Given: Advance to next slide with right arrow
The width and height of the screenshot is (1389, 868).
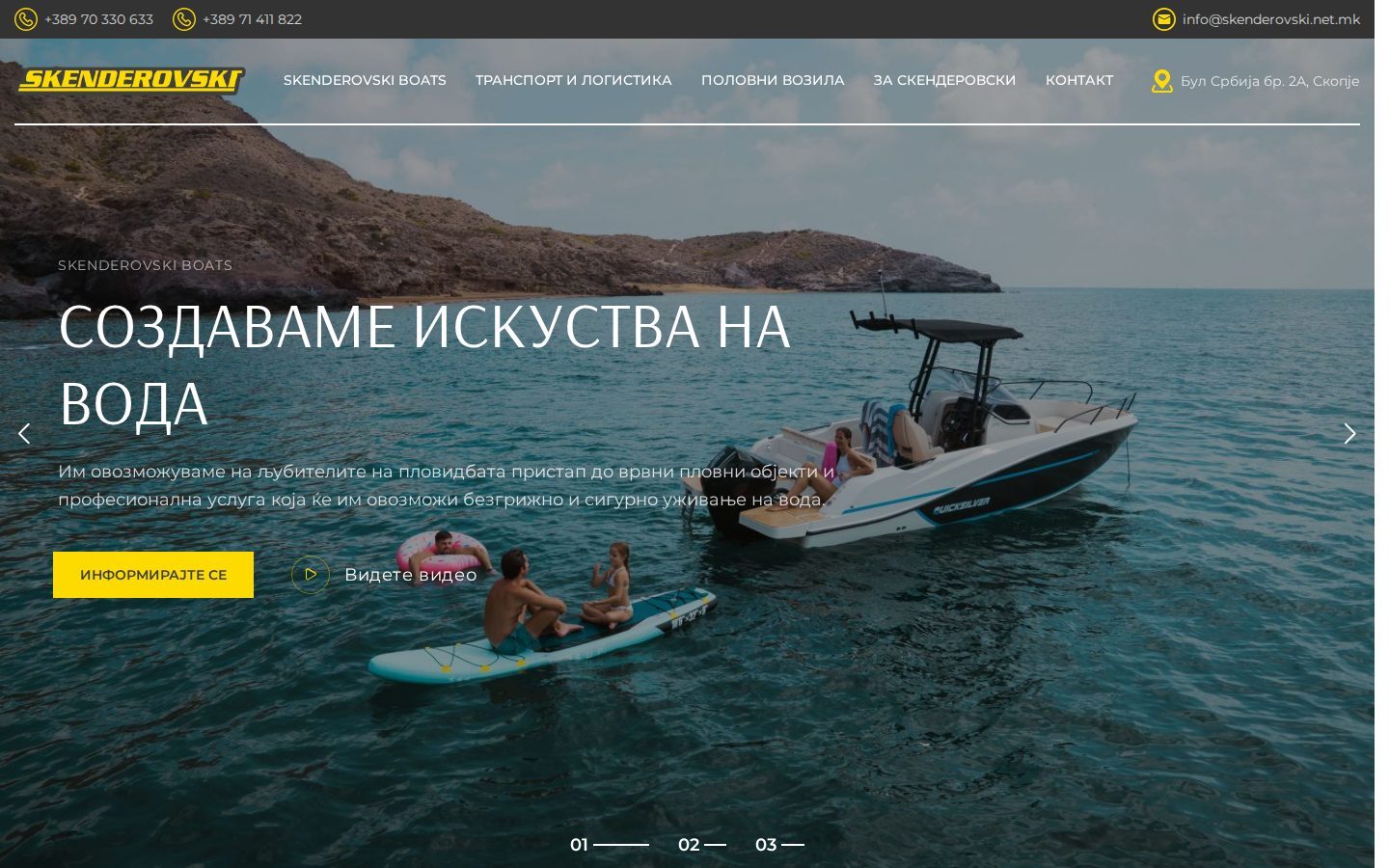Looking at the screenshot, I should (x=1350, y=434).
